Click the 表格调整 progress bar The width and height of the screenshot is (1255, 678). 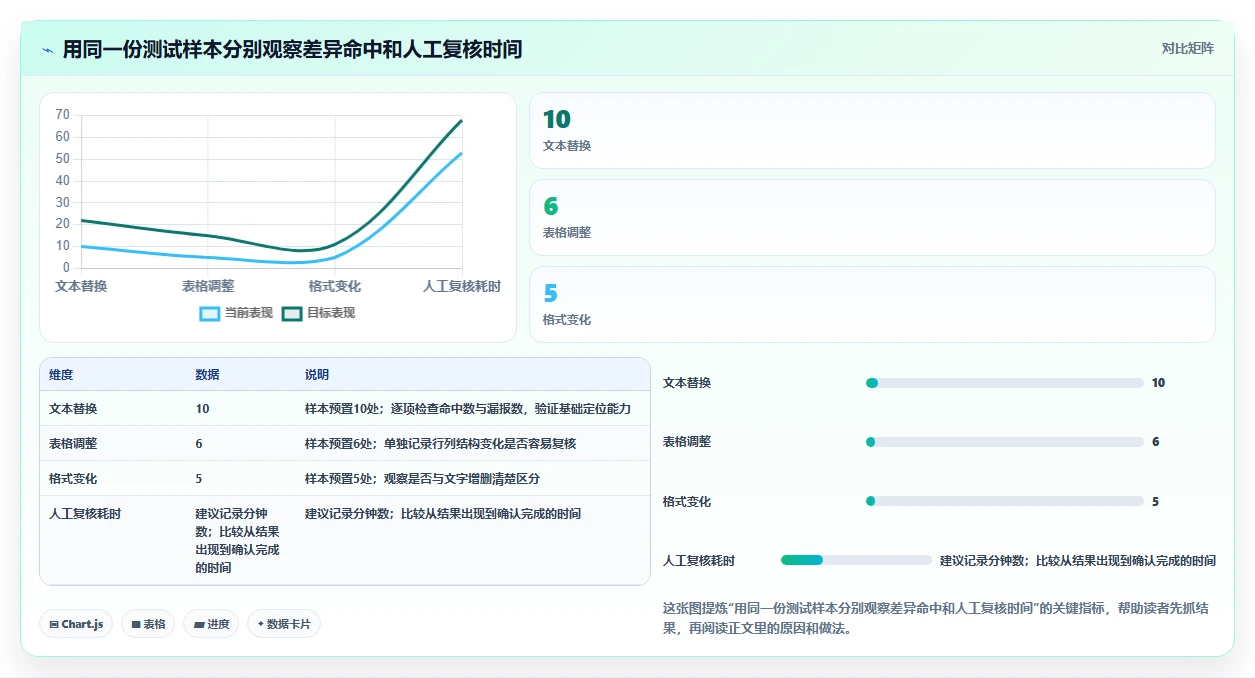click(1005, 442)
